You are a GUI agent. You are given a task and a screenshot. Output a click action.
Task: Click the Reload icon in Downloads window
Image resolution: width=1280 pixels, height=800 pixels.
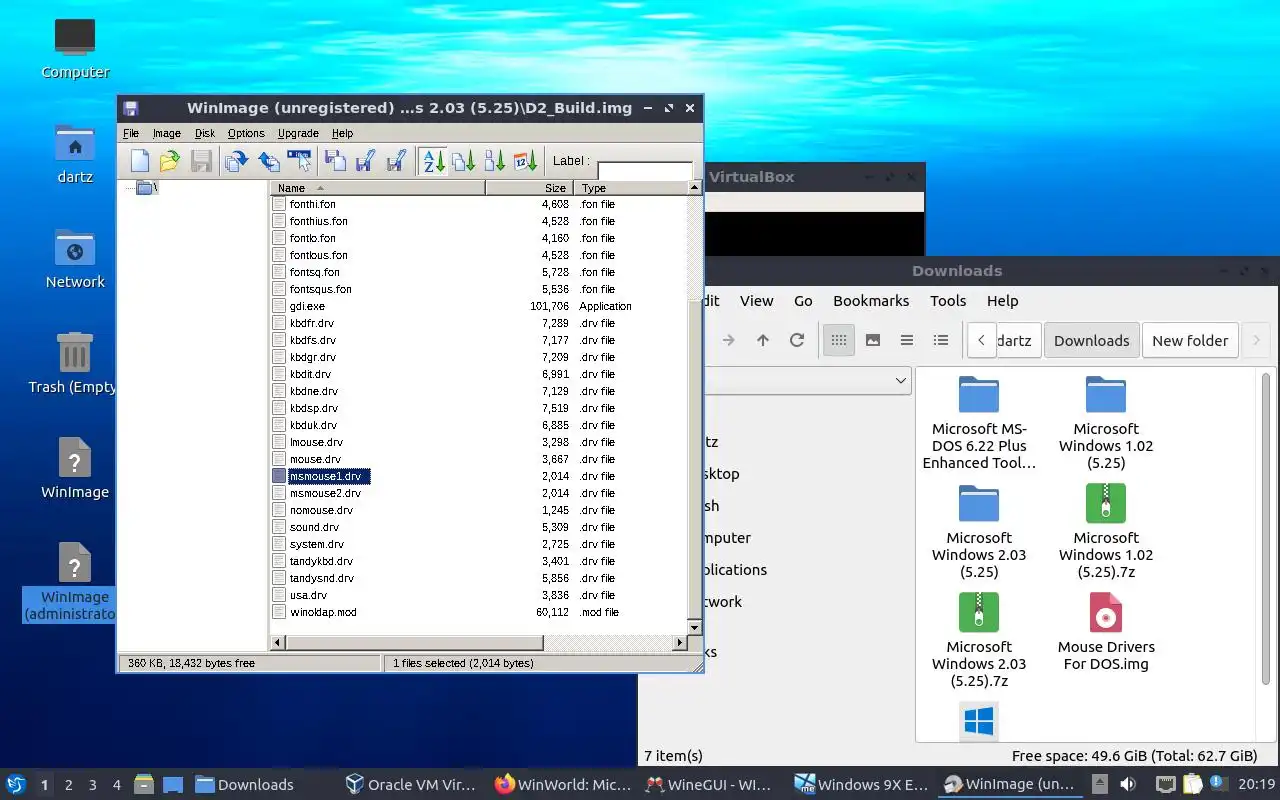[797, 340]
